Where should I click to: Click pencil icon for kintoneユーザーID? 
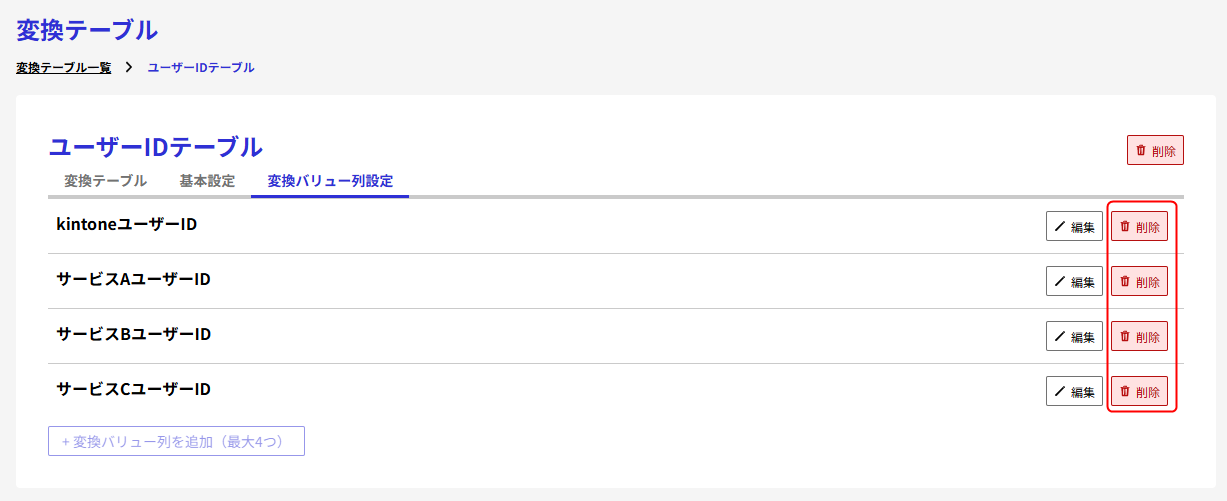[1060, 227]
